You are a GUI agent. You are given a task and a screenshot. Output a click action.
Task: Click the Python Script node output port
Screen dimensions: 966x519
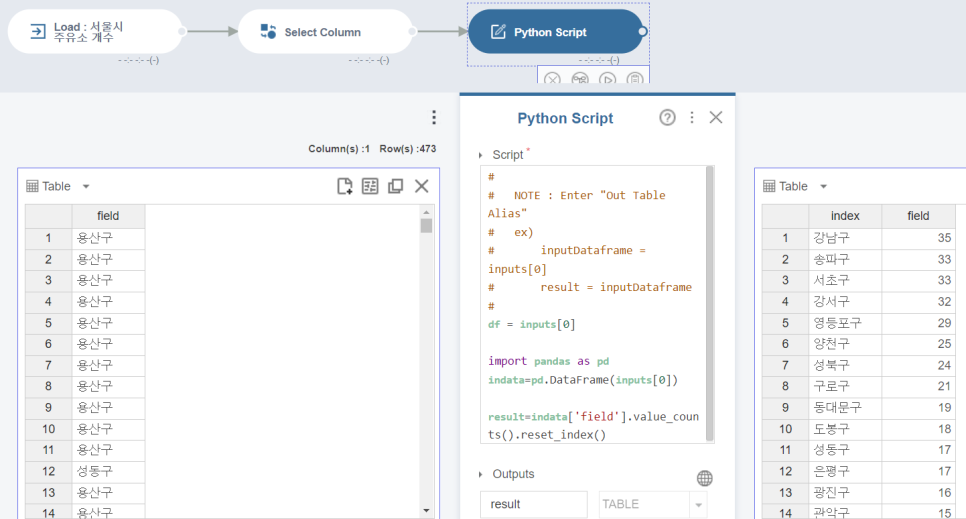(x=643, y=31)
